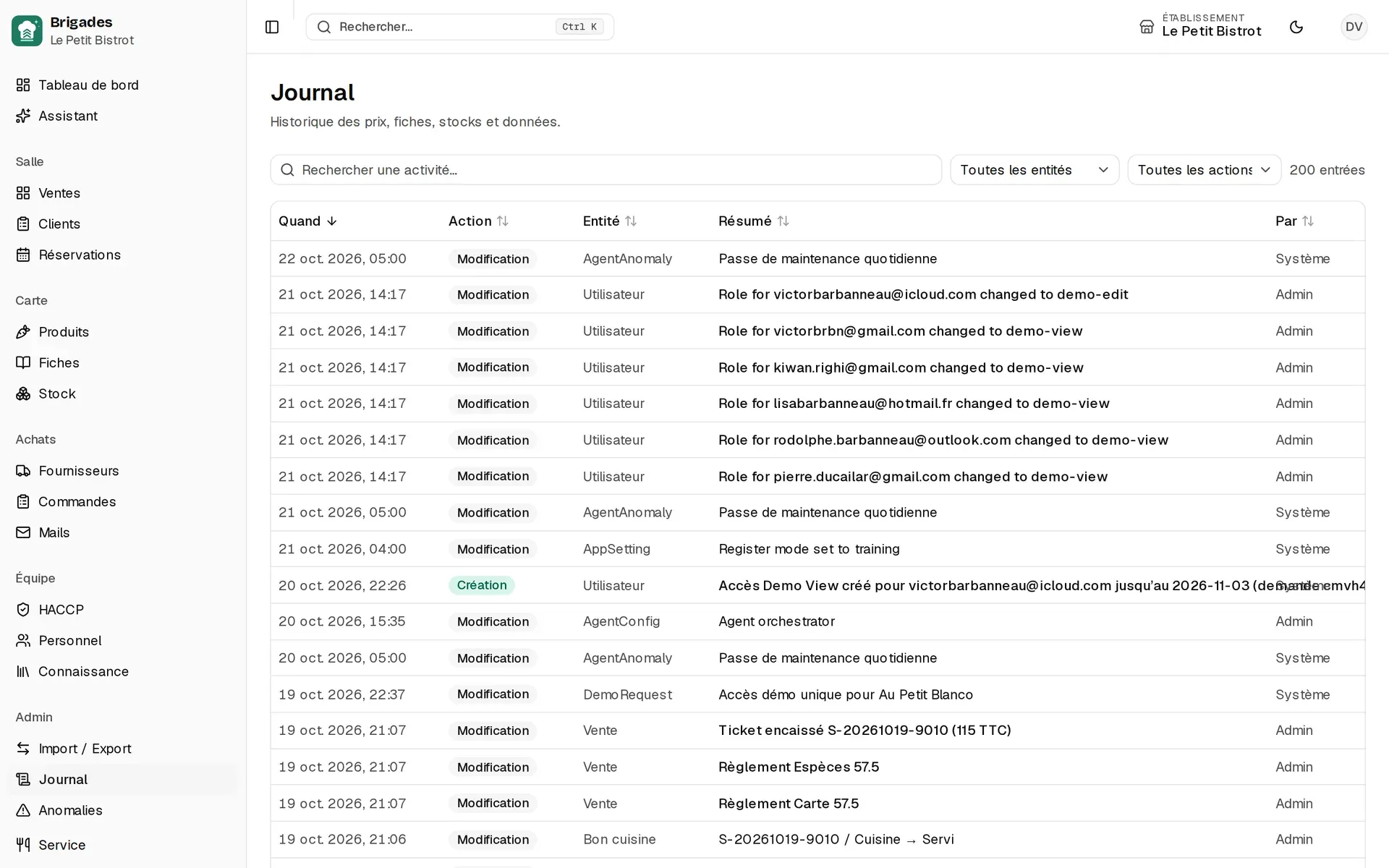The width and height of the screenshot is (1389, 868).
Task: Select Journal in the Admin section
Action: point(123,780)
